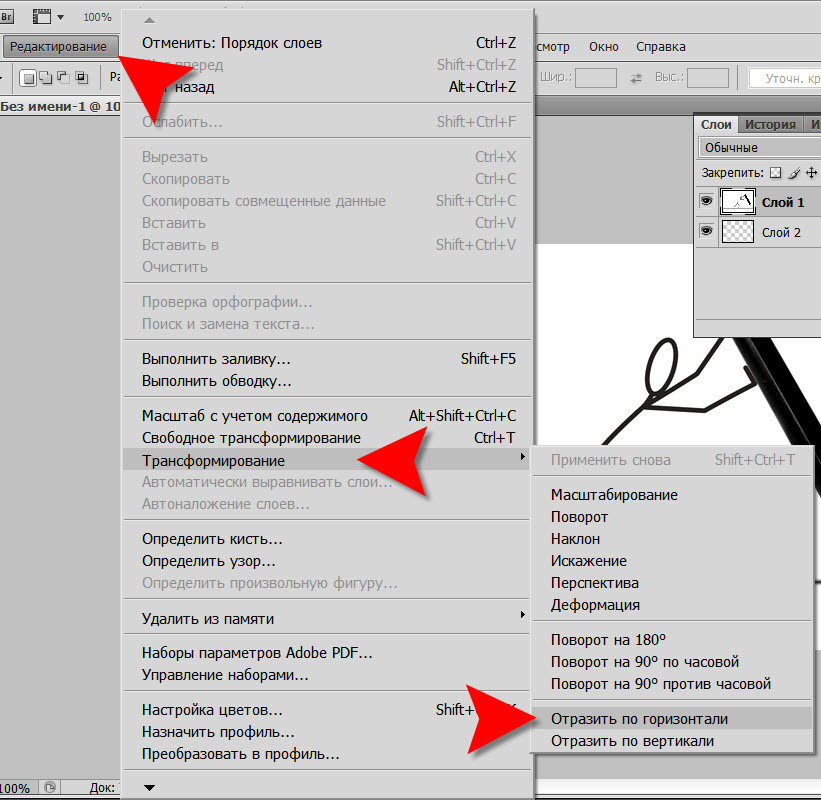Choose Поворот in transform submenu
Screen dimensions: 821x800
[x=673, y=517]
